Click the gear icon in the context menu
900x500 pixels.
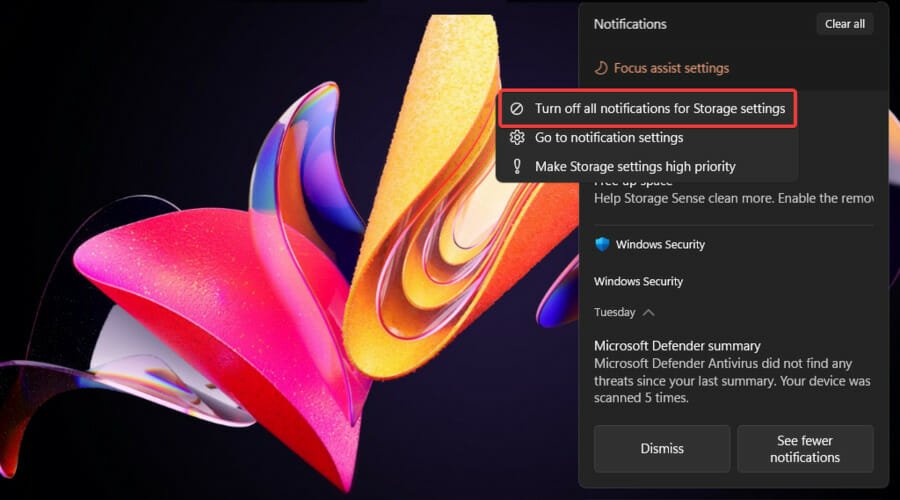[517, 137]
